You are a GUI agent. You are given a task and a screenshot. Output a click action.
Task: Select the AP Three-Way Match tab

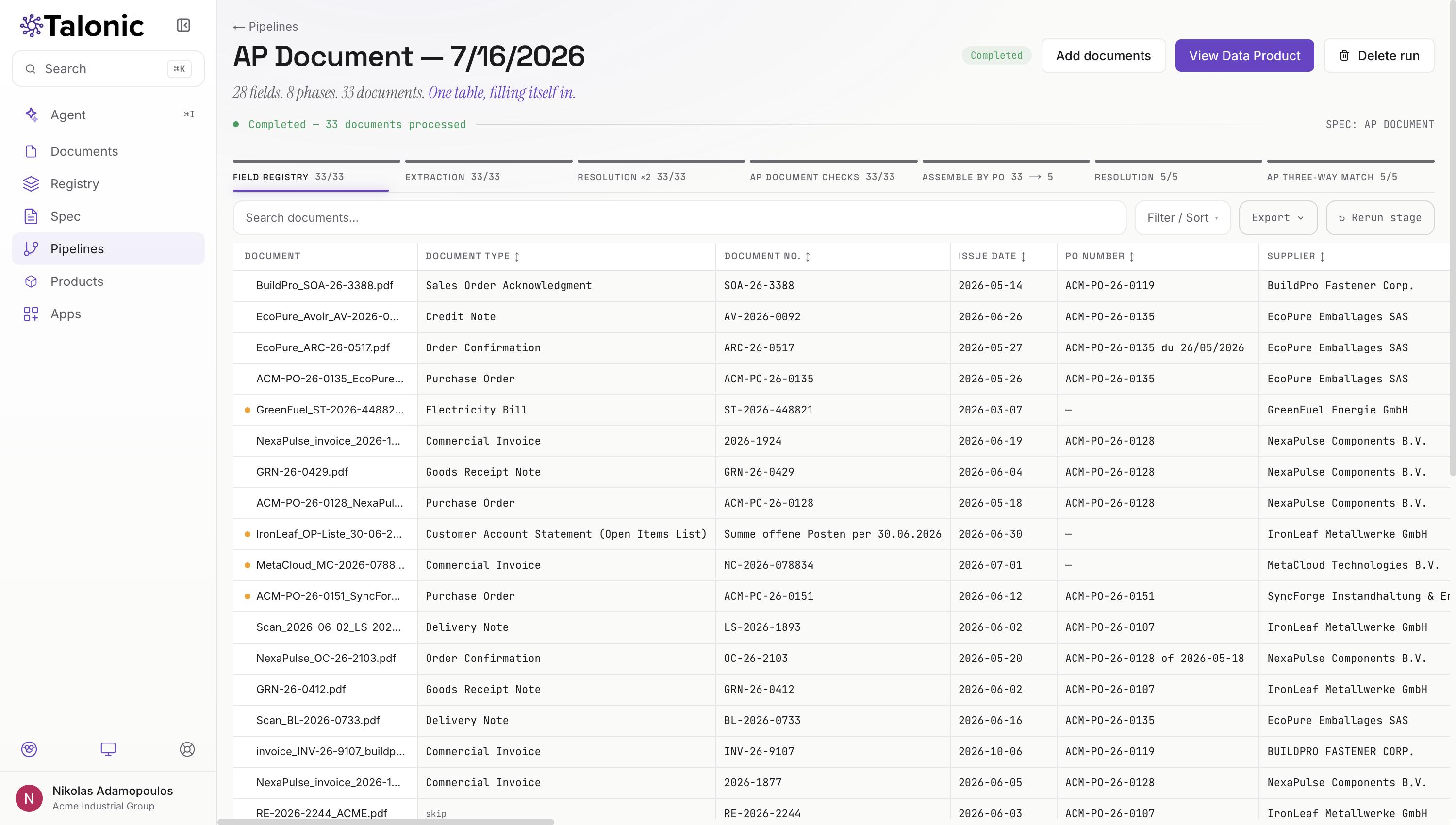(1351, 176)
